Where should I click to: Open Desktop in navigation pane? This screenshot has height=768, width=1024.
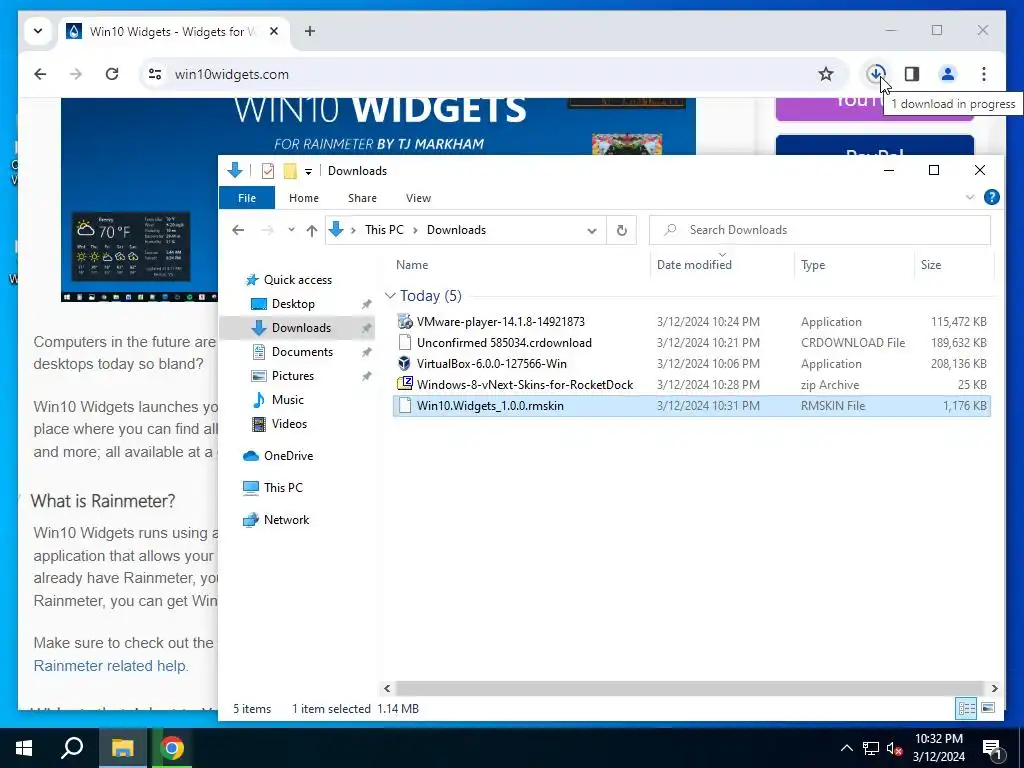[x=293, y=304]
